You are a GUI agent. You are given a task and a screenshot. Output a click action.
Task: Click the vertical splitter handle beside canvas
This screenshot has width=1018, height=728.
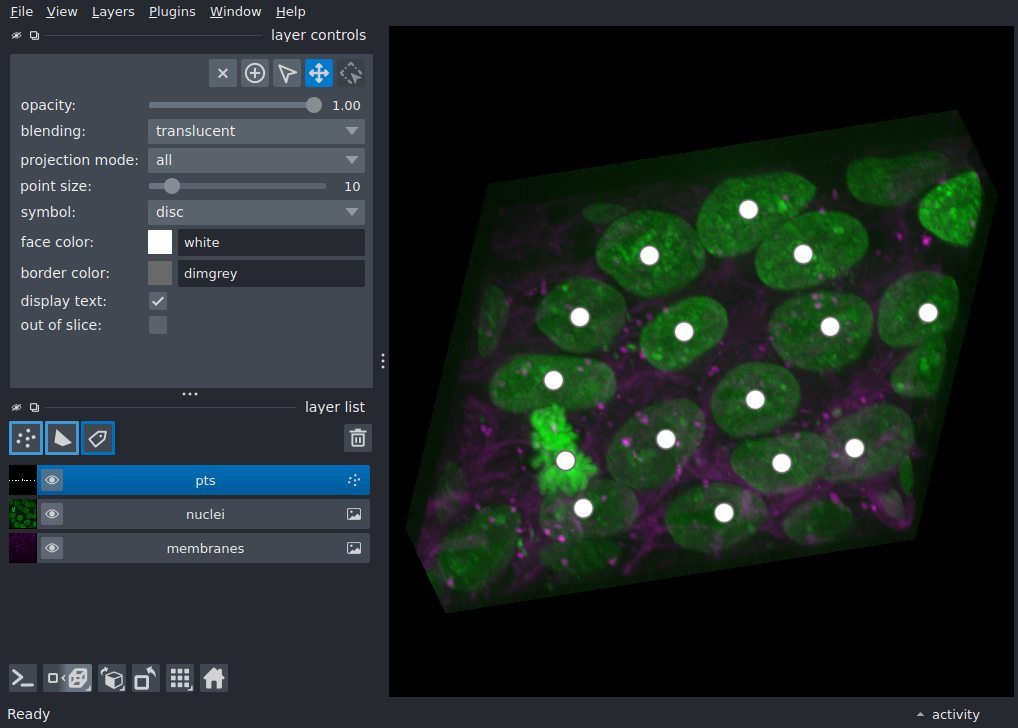tap(383, 361)
